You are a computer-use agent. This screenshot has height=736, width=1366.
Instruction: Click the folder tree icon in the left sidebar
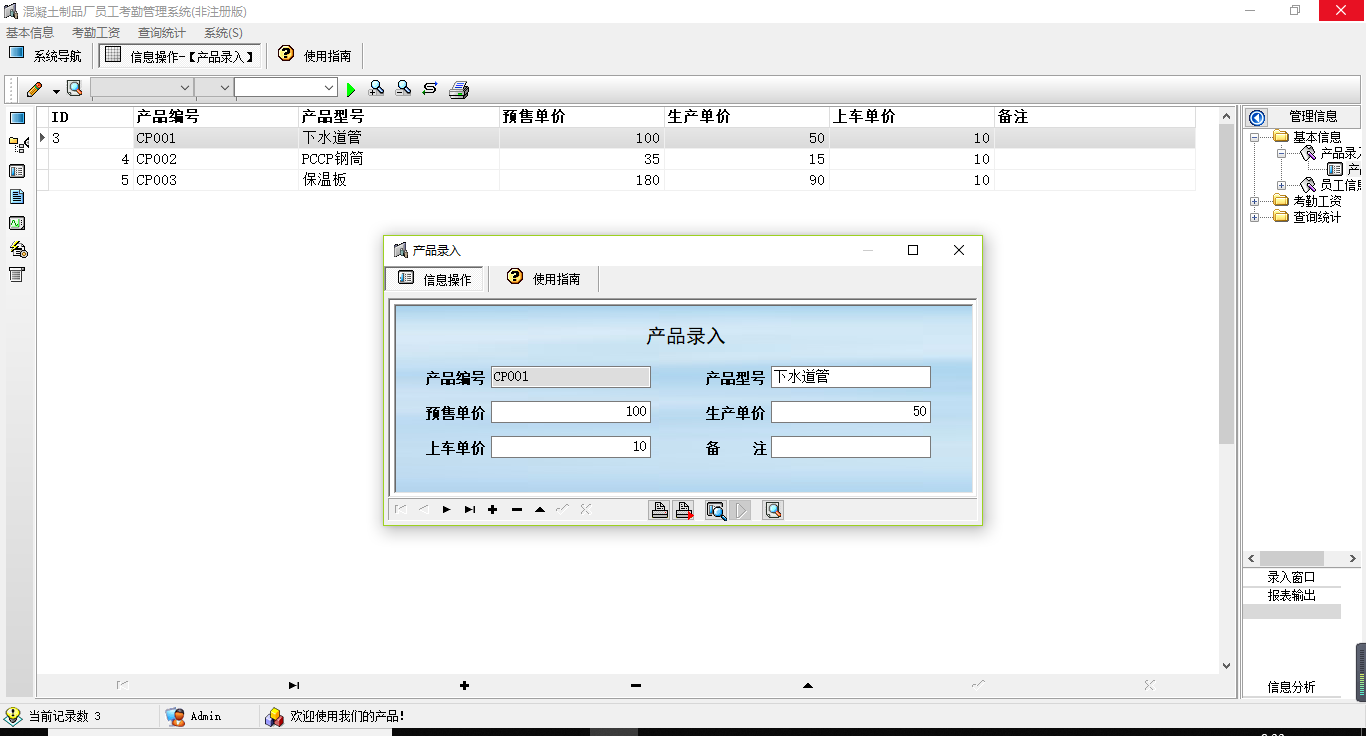(x=18, y=145)
